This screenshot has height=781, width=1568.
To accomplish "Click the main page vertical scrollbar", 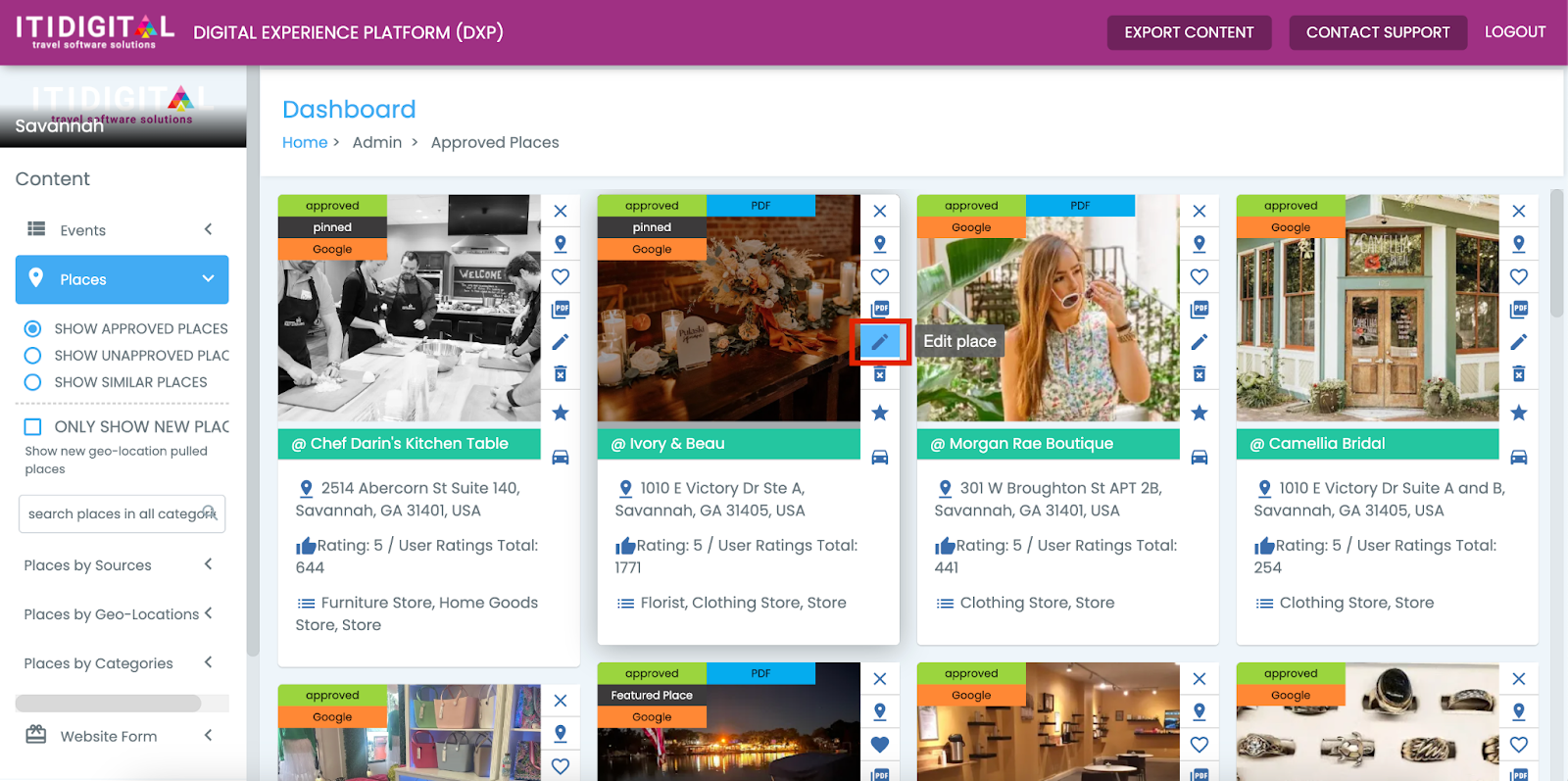I will point(1557,253).
